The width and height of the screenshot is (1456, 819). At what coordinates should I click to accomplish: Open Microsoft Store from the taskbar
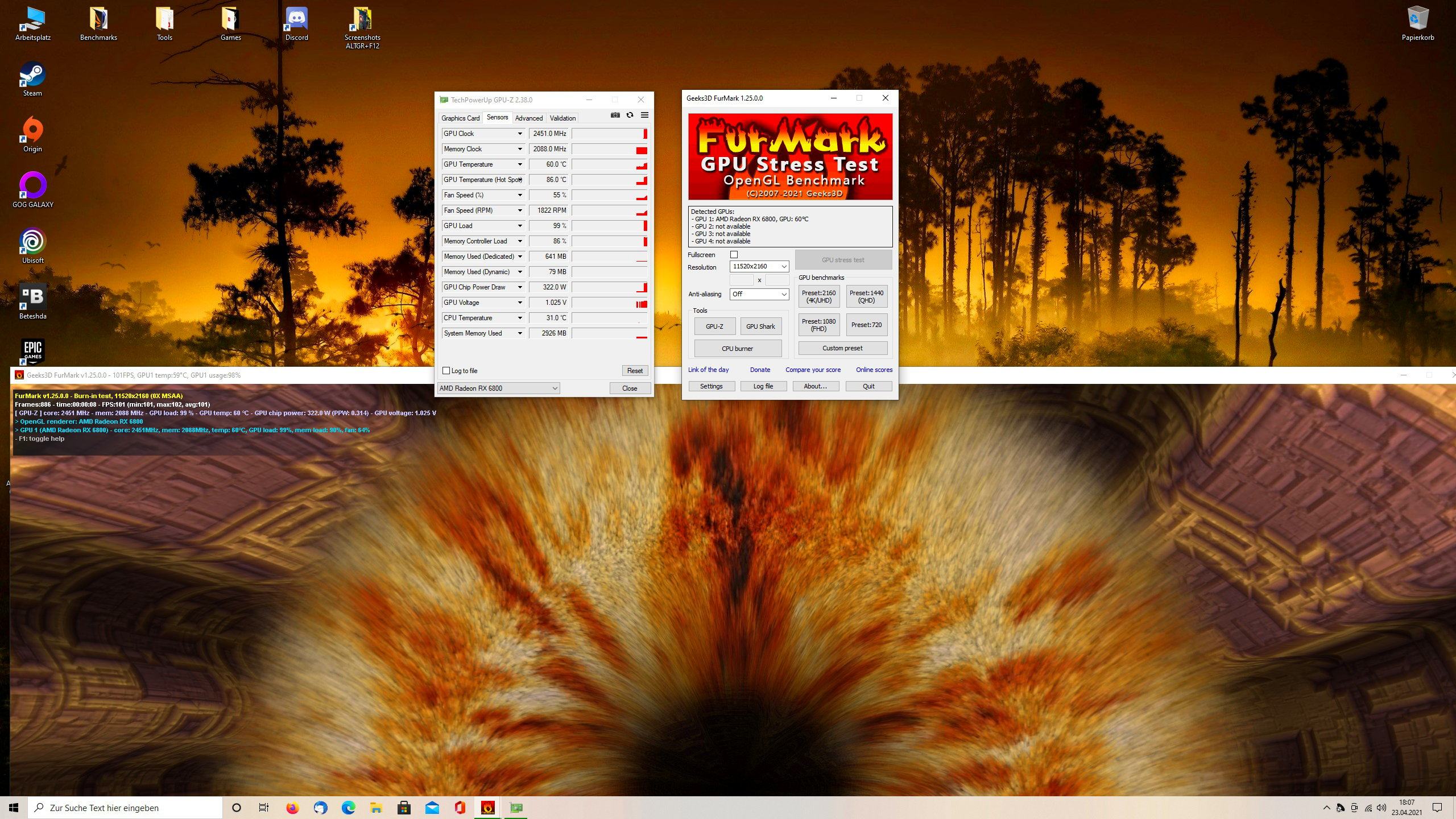coord(404,808)
